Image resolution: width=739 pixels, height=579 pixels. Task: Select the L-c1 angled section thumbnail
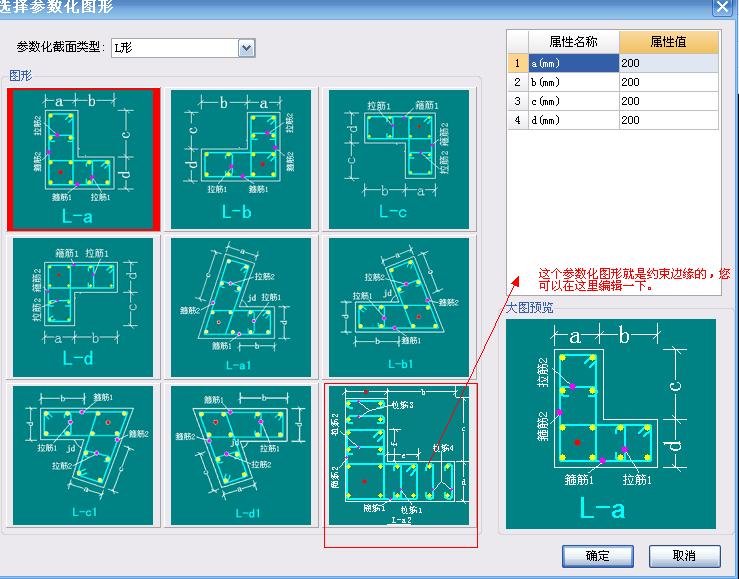click(x=83, y=455)
